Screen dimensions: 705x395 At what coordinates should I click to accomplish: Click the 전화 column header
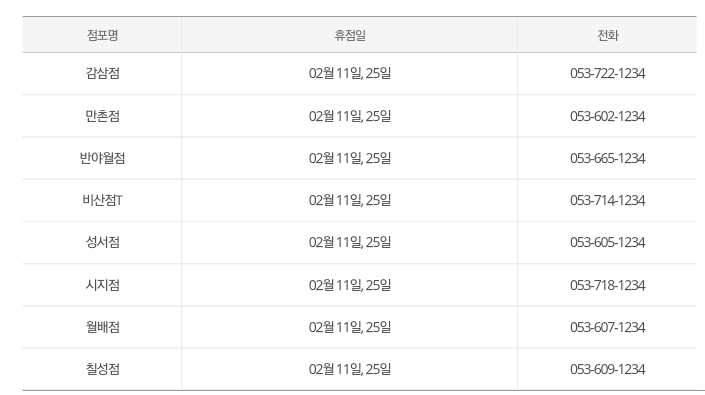tap(607, 35)
